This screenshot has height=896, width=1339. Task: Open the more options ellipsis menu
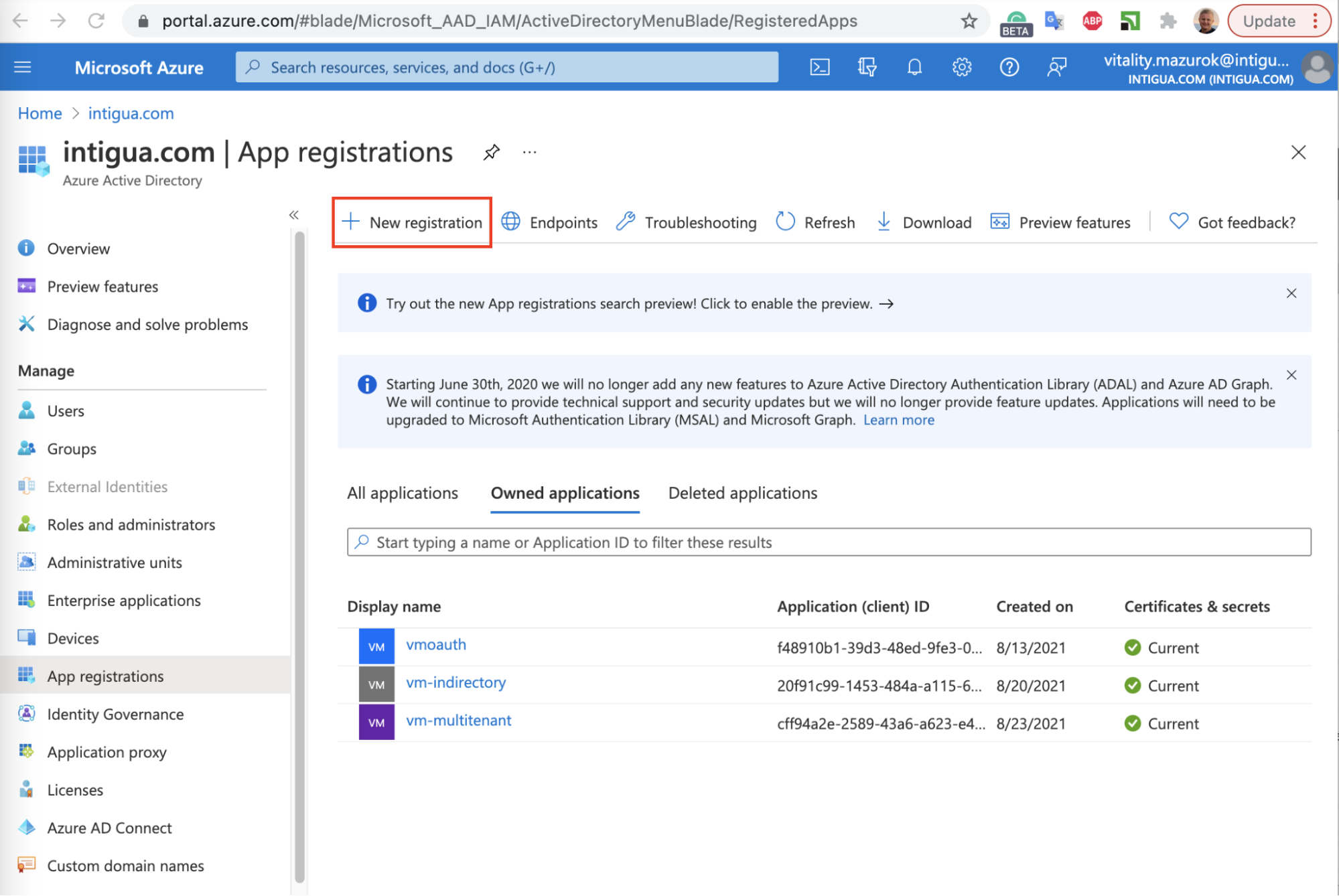pyautogui.click(x=530, y=153)
